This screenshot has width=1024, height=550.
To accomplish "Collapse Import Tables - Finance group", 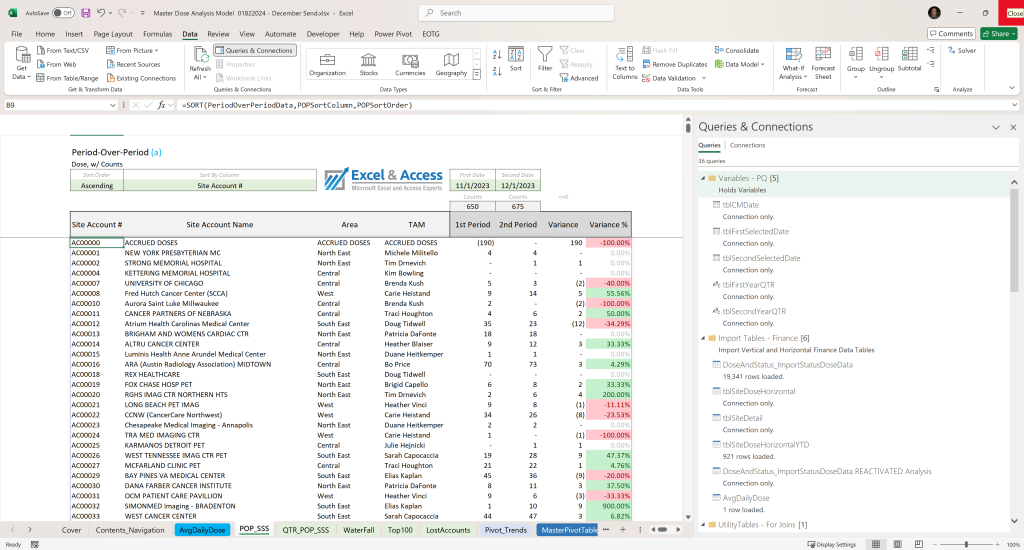I will (x=703, y=338).
